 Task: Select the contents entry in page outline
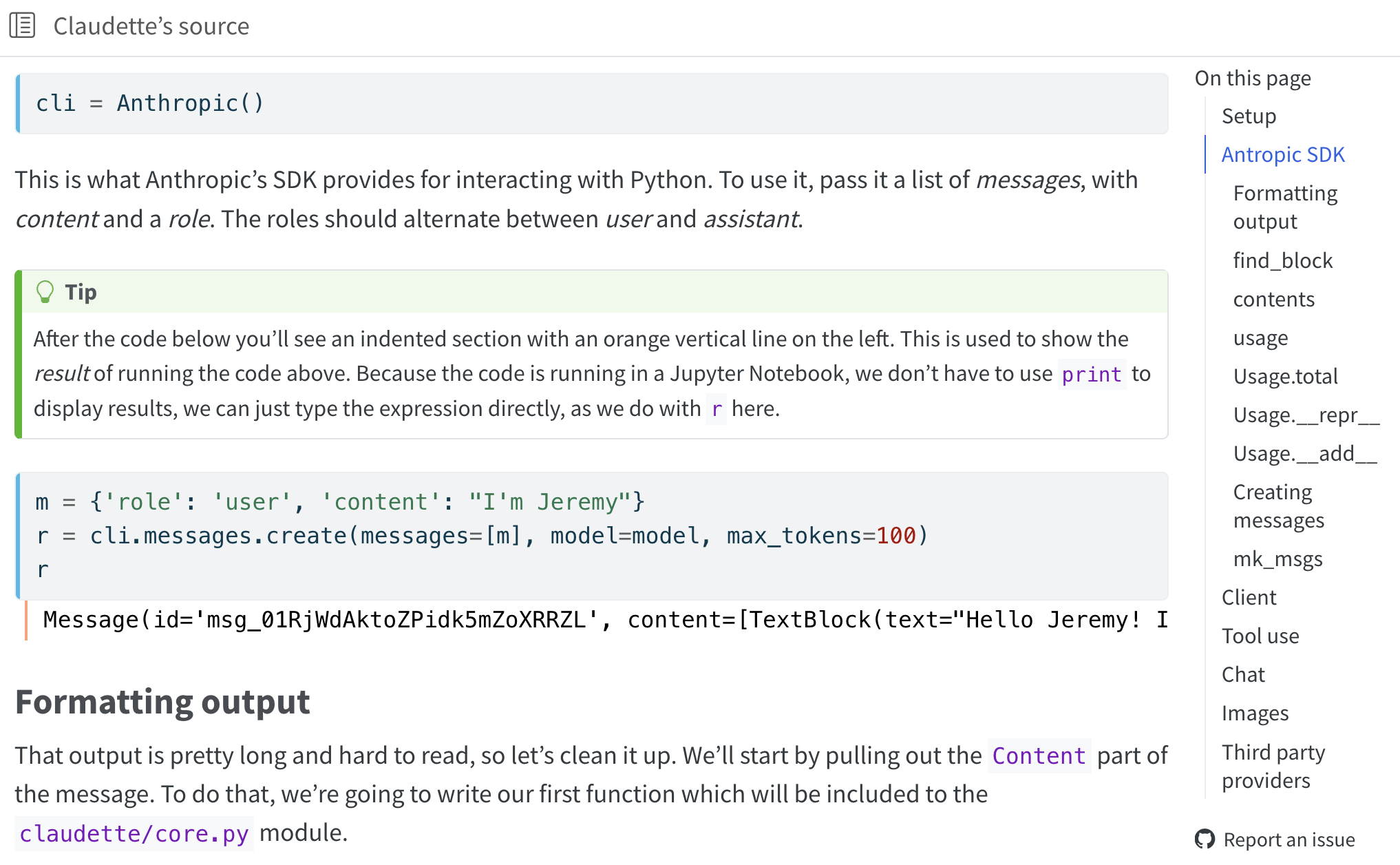click(1273, 300)
